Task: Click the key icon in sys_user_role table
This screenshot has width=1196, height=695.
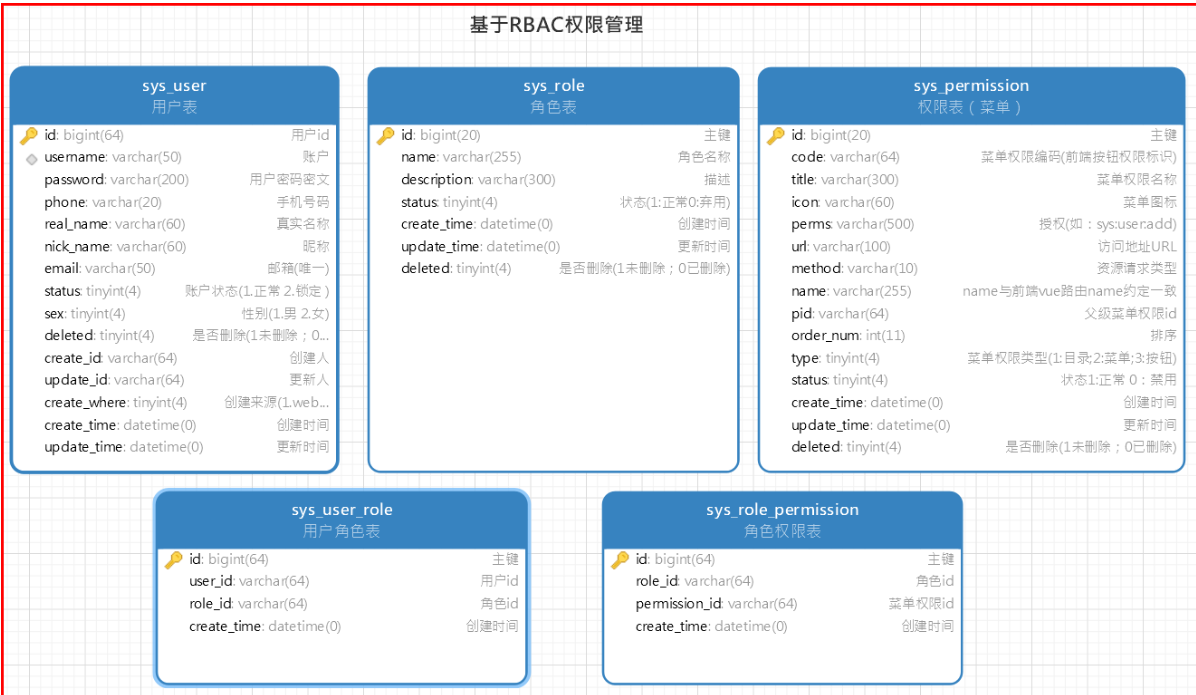Action: 174,560
